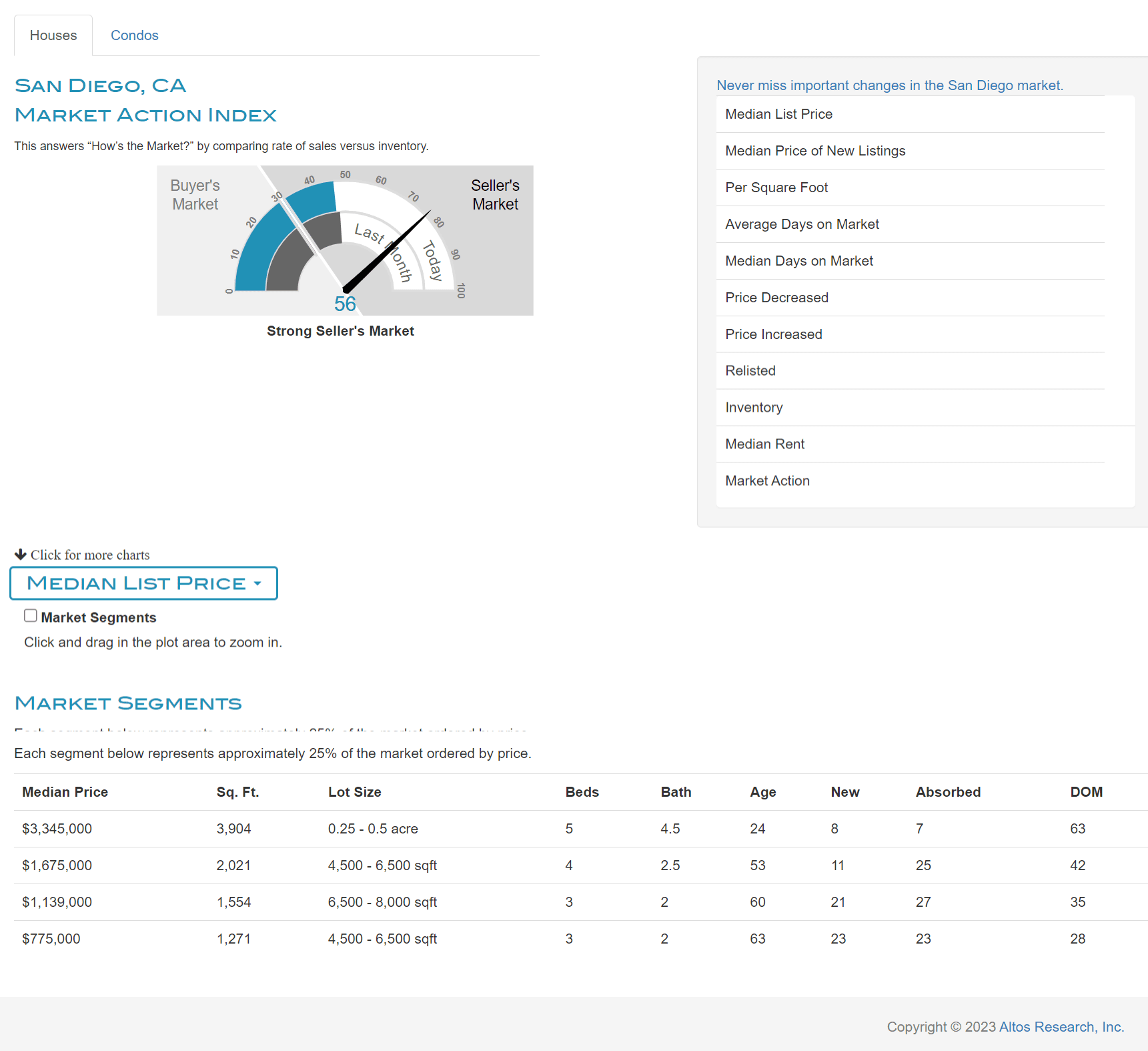Image resolution: width=1148 pixels, height=1051 pixels.
Task: Click the gauge value 56
Action: click(345, 304)
